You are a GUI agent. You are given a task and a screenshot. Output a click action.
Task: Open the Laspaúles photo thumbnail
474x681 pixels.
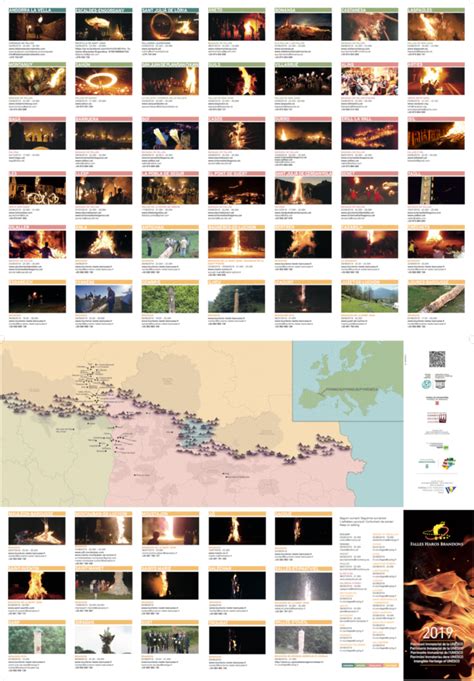436,27
